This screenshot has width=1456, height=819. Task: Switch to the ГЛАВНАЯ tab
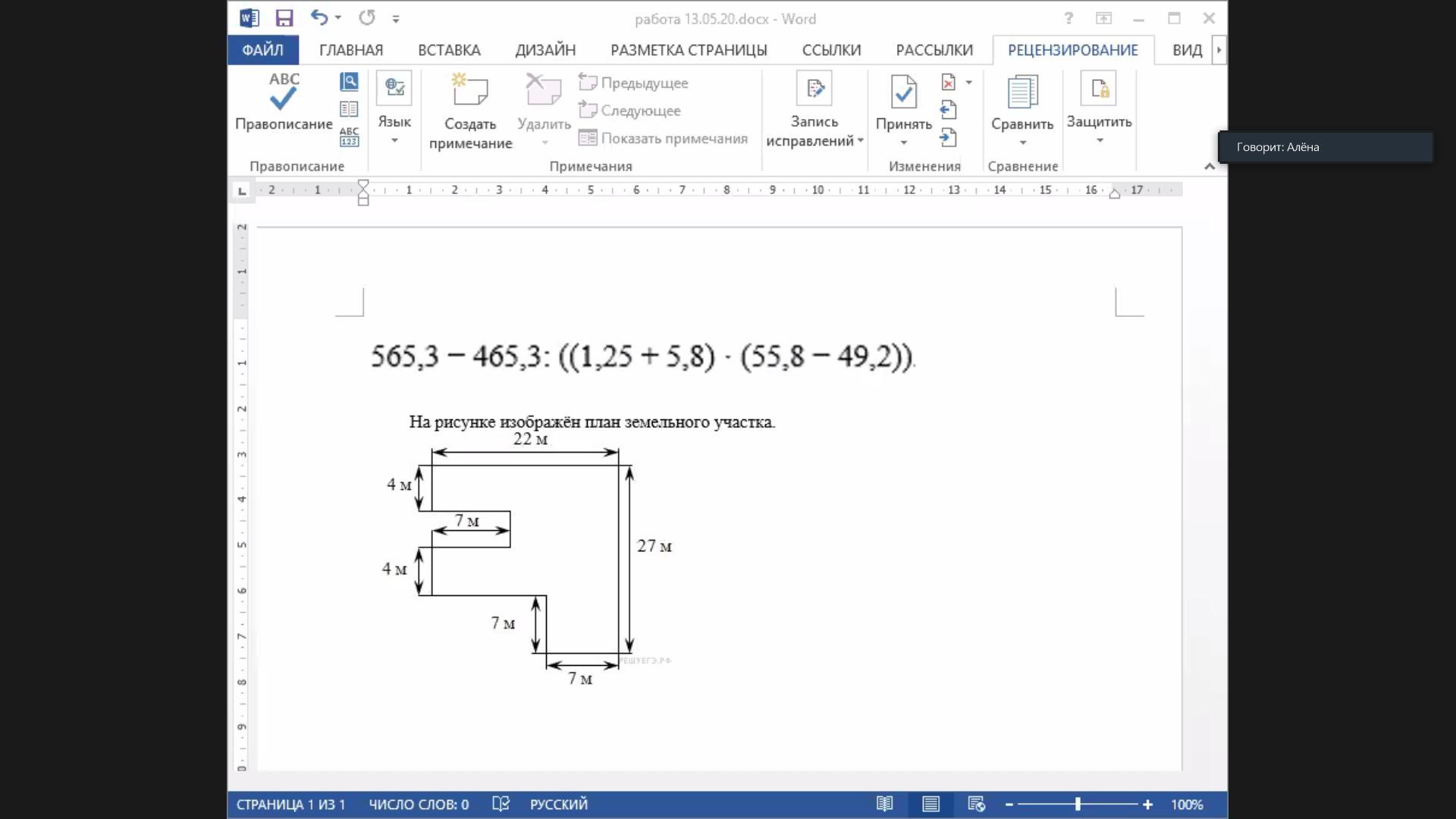pos(351,50)
